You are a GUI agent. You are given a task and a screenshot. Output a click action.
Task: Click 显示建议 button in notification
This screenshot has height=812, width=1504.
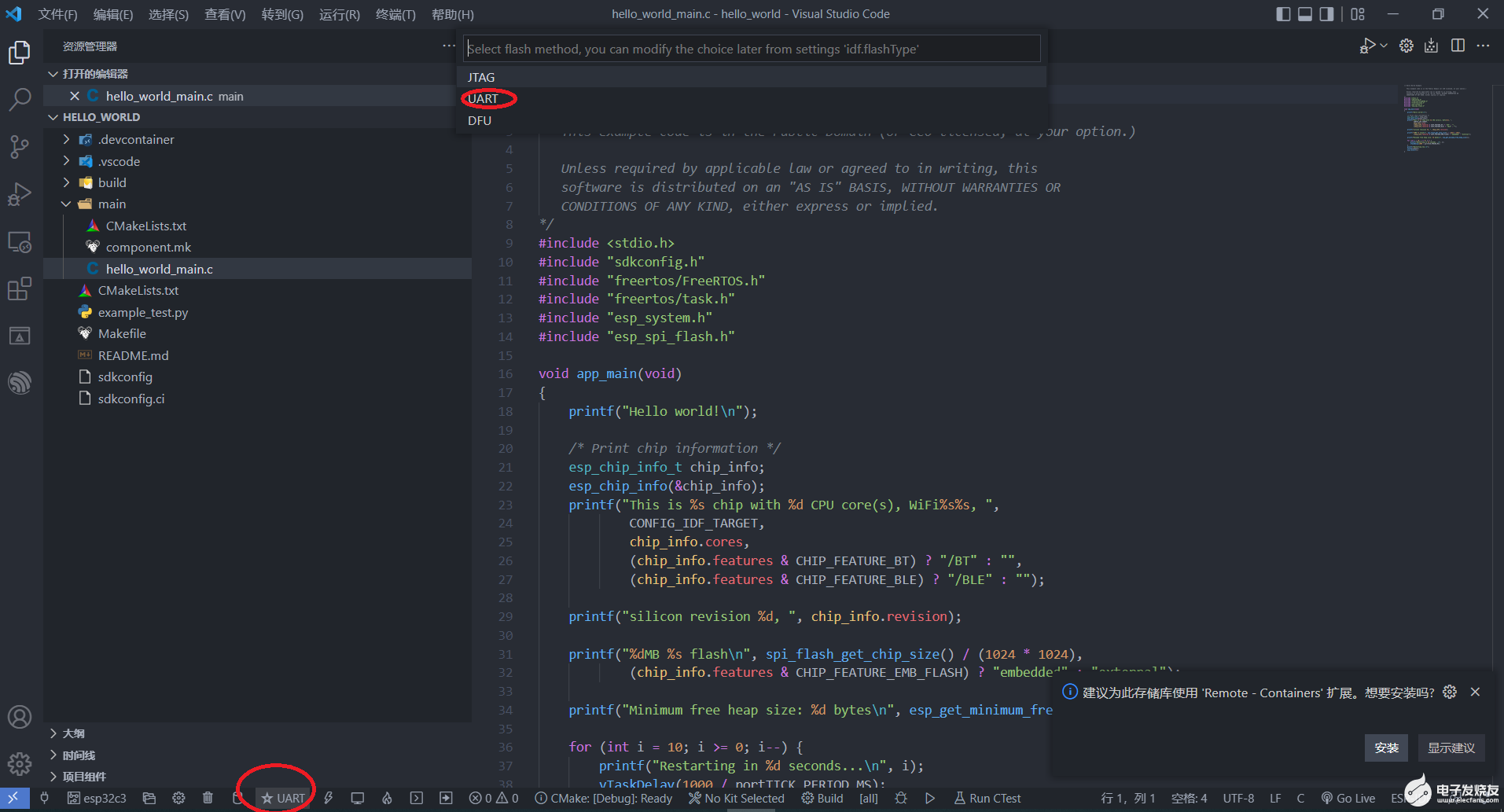pos(1451,748)
